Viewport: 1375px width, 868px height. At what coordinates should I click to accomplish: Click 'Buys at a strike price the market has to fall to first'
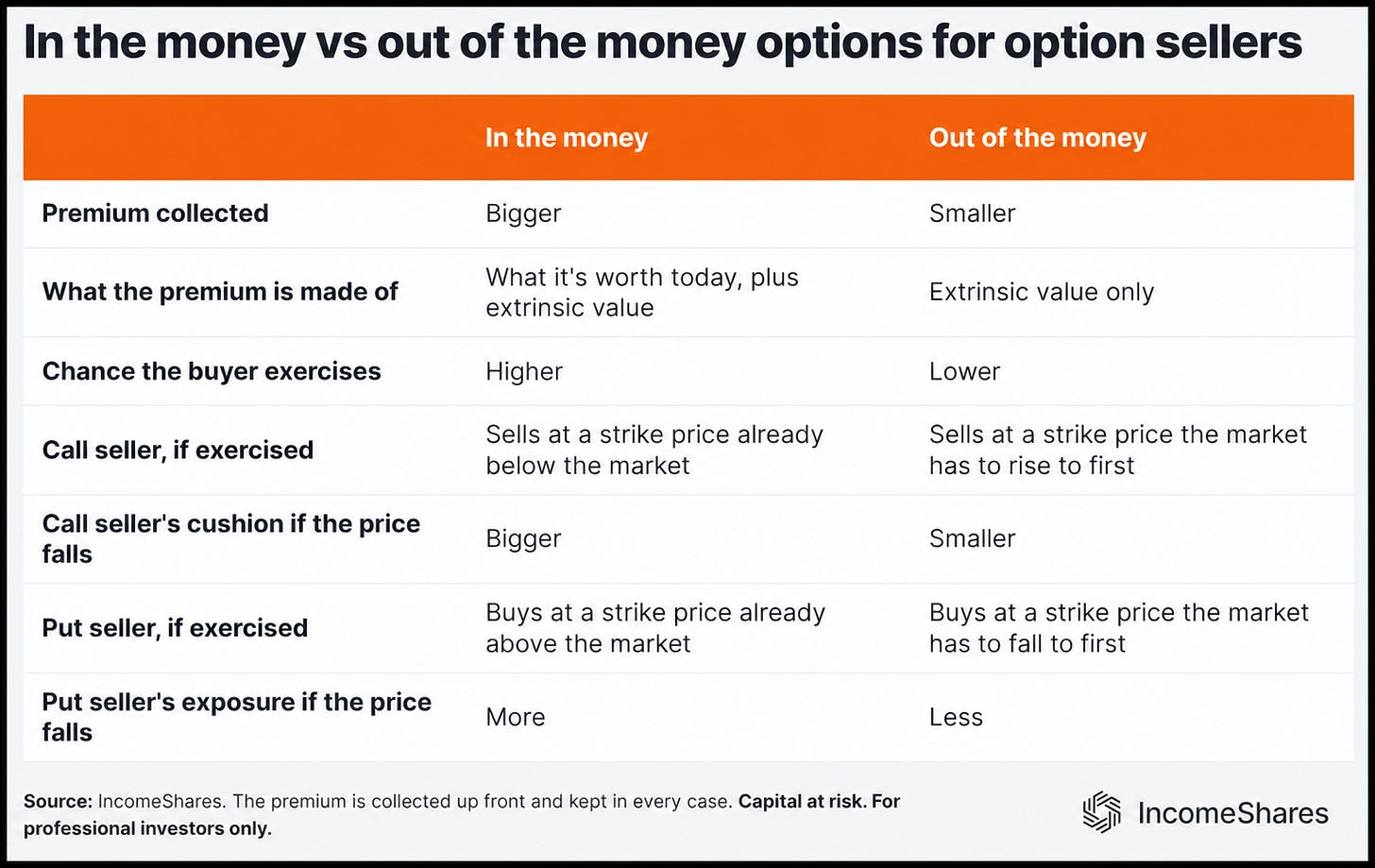pyautogui.click(x=1119, y=628)
